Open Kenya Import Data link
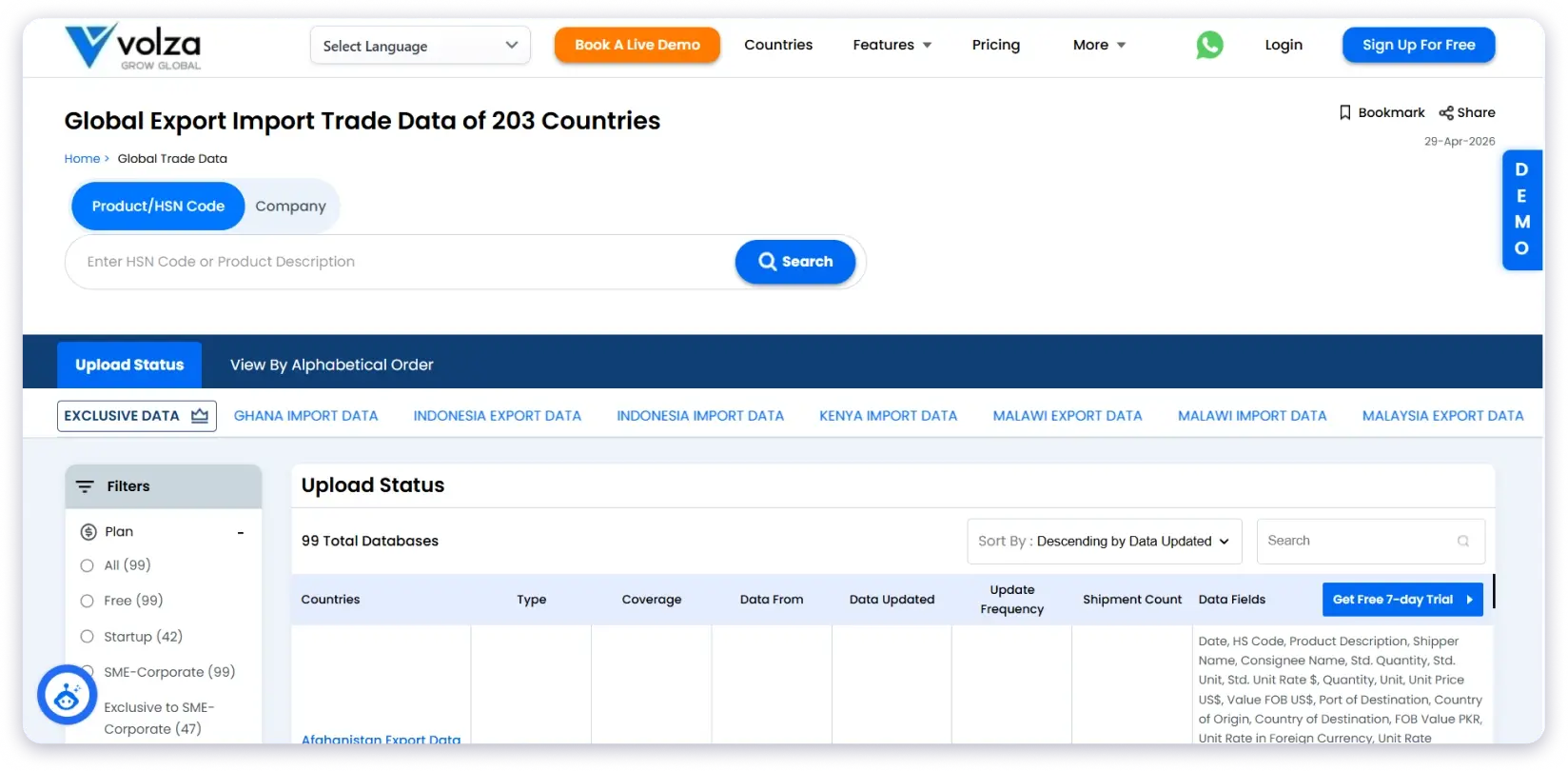The height and width of the screenshot is (771, 1568). click(889, 416)
